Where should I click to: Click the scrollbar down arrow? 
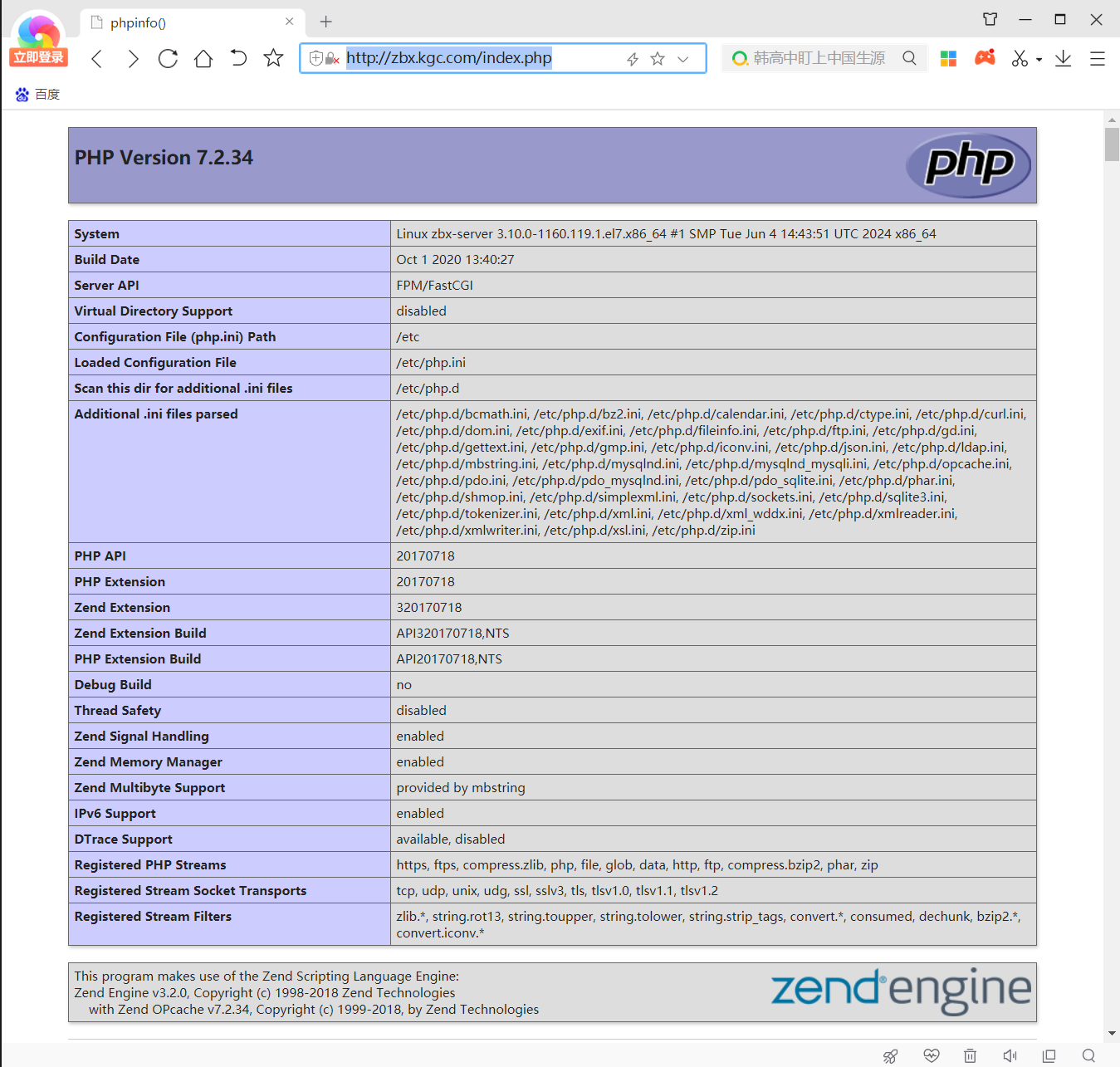coord(1112,1034)
